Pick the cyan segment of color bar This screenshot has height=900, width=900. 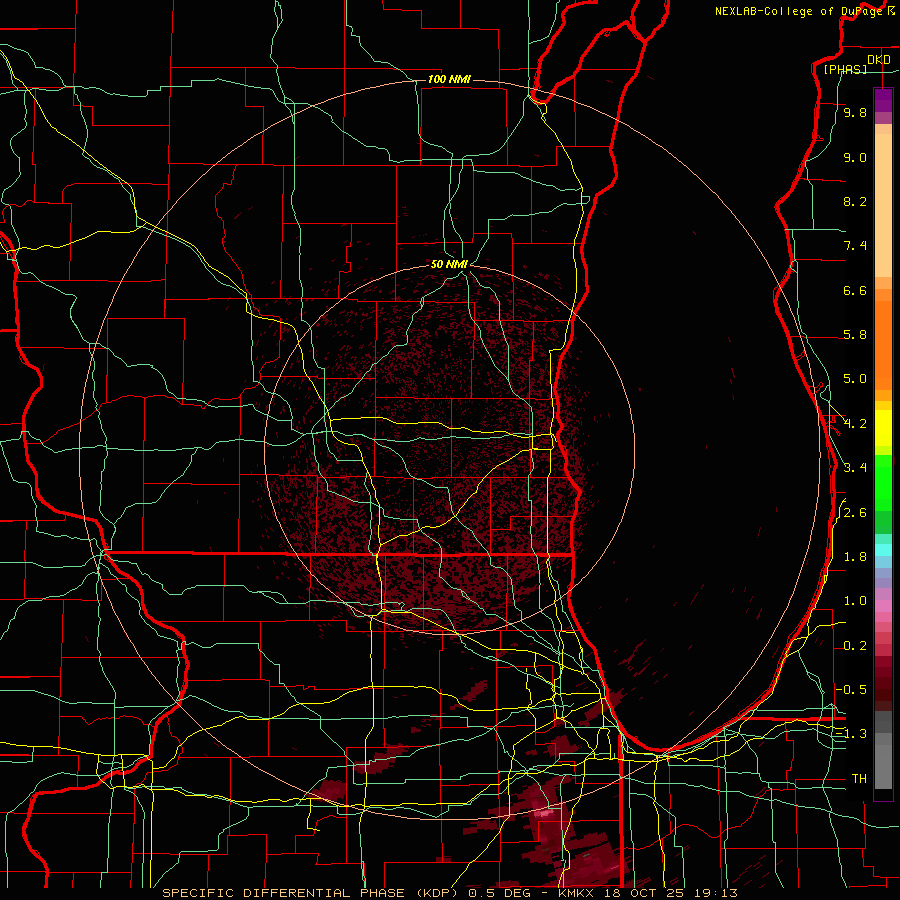click(x=883, y=550)
